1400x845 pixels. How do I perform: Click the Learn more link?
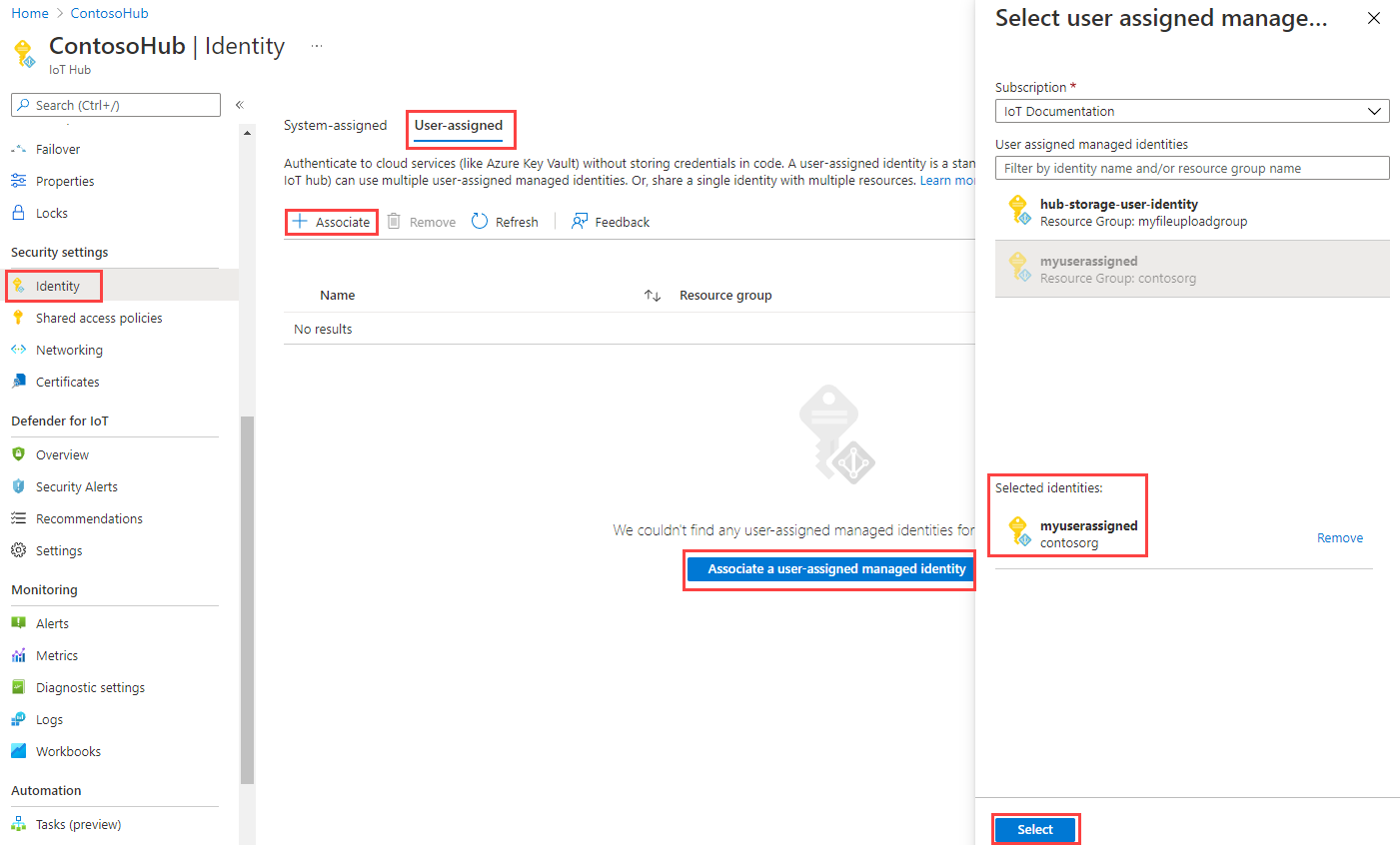click(x=947, y=180)
